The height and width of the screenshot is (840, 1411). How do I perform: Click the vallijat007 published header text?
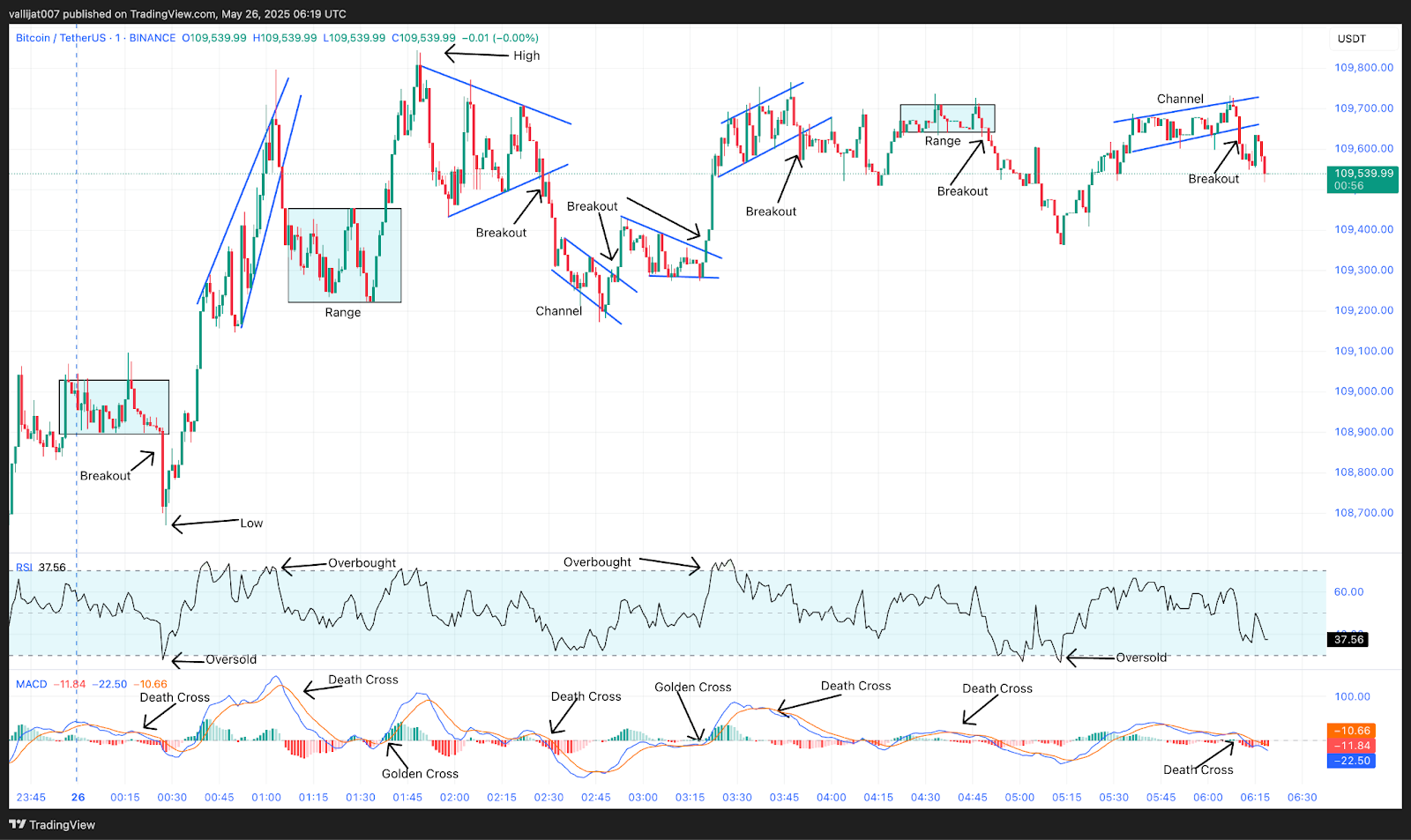pos(177,14)
